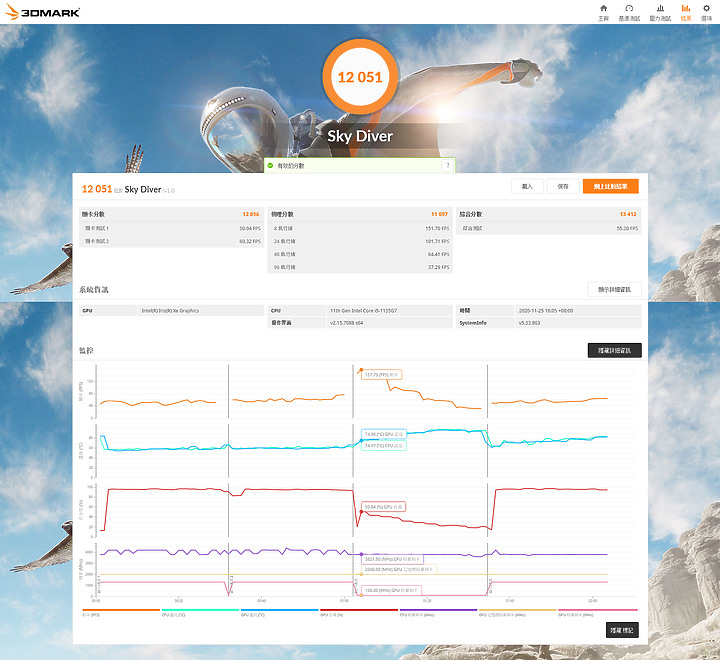Click the 2000.00 MHz GPU memory clock tooltip
This screenshot has width=720, height=660.
click(399, 569)
